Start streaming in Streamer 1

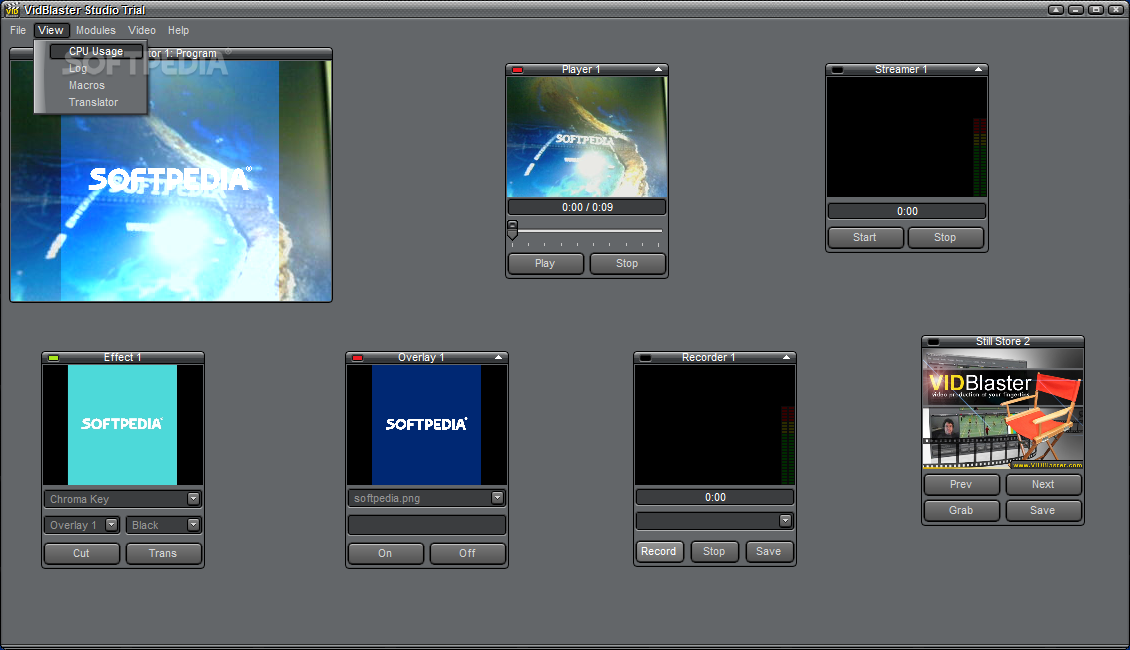865,238
